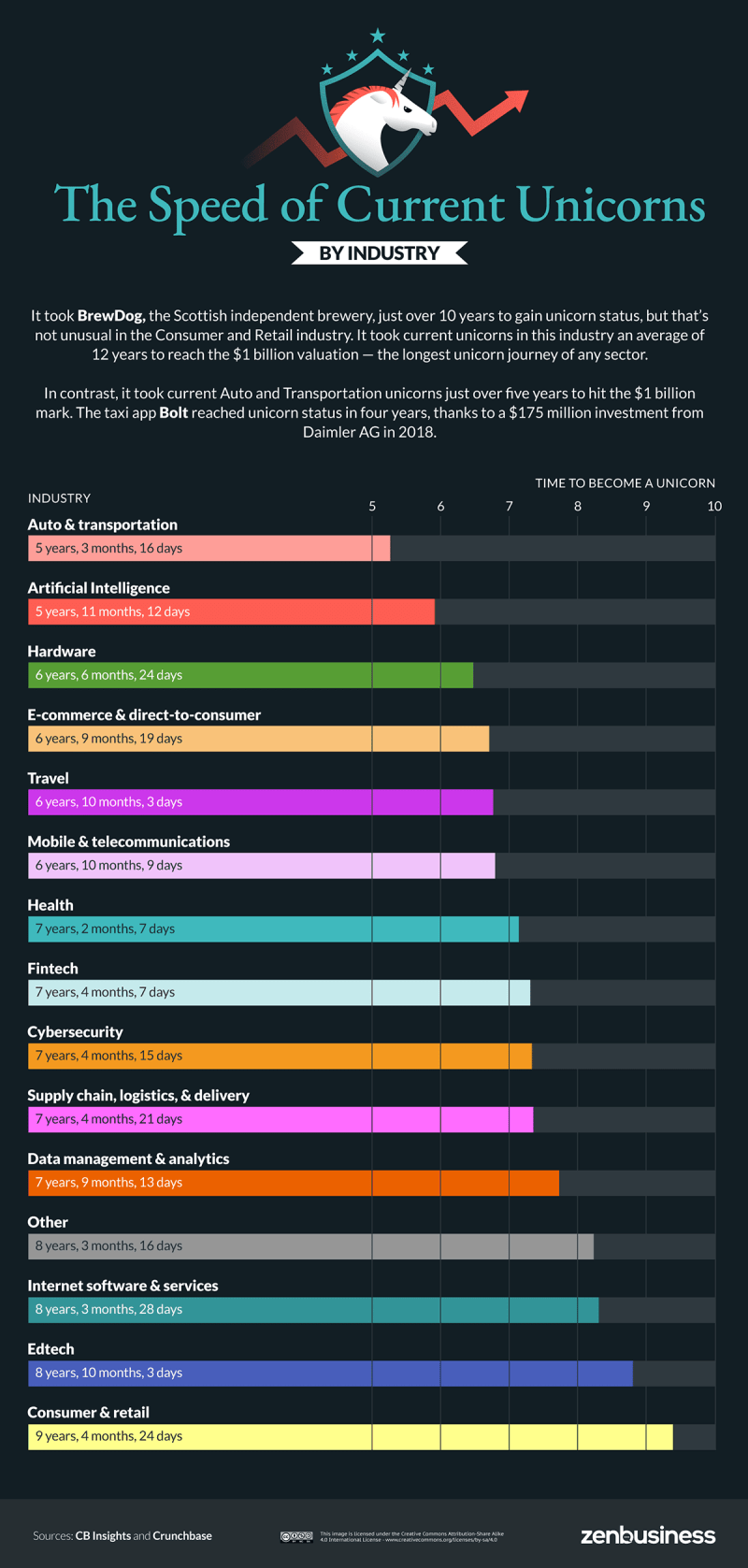Click the Creative Commons license icon
748x1568 pixels.
point(296,1535)
